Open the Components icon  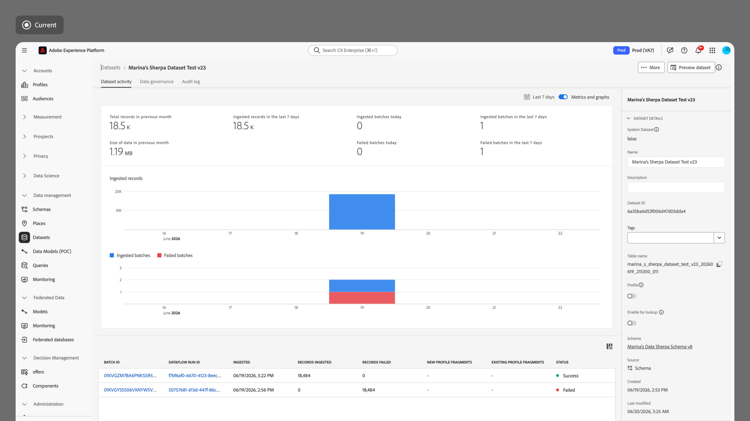pos(24,386)
